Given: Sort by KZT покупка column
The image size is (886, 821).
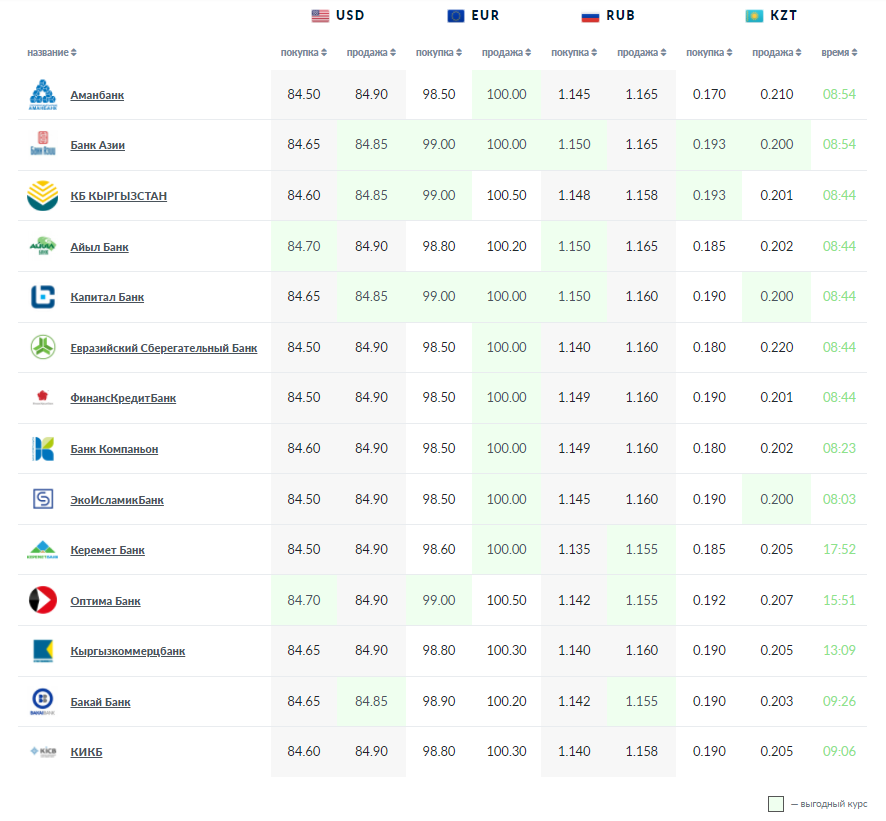Looking at the screenshot, I should [708, 52].
